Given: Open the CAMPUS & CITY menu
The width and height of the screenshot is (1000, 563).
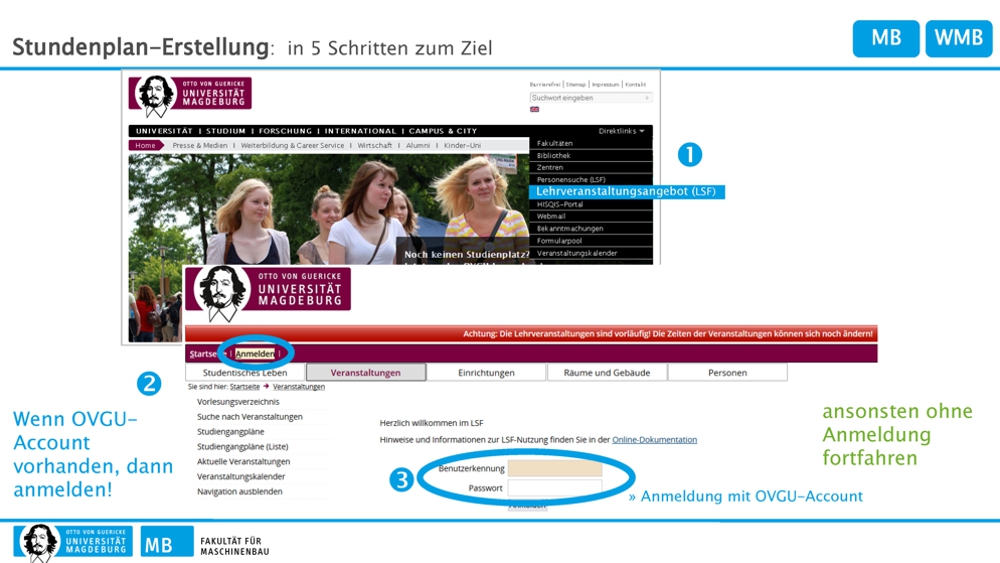Looking at the screenshot, I should coord(443,131).
